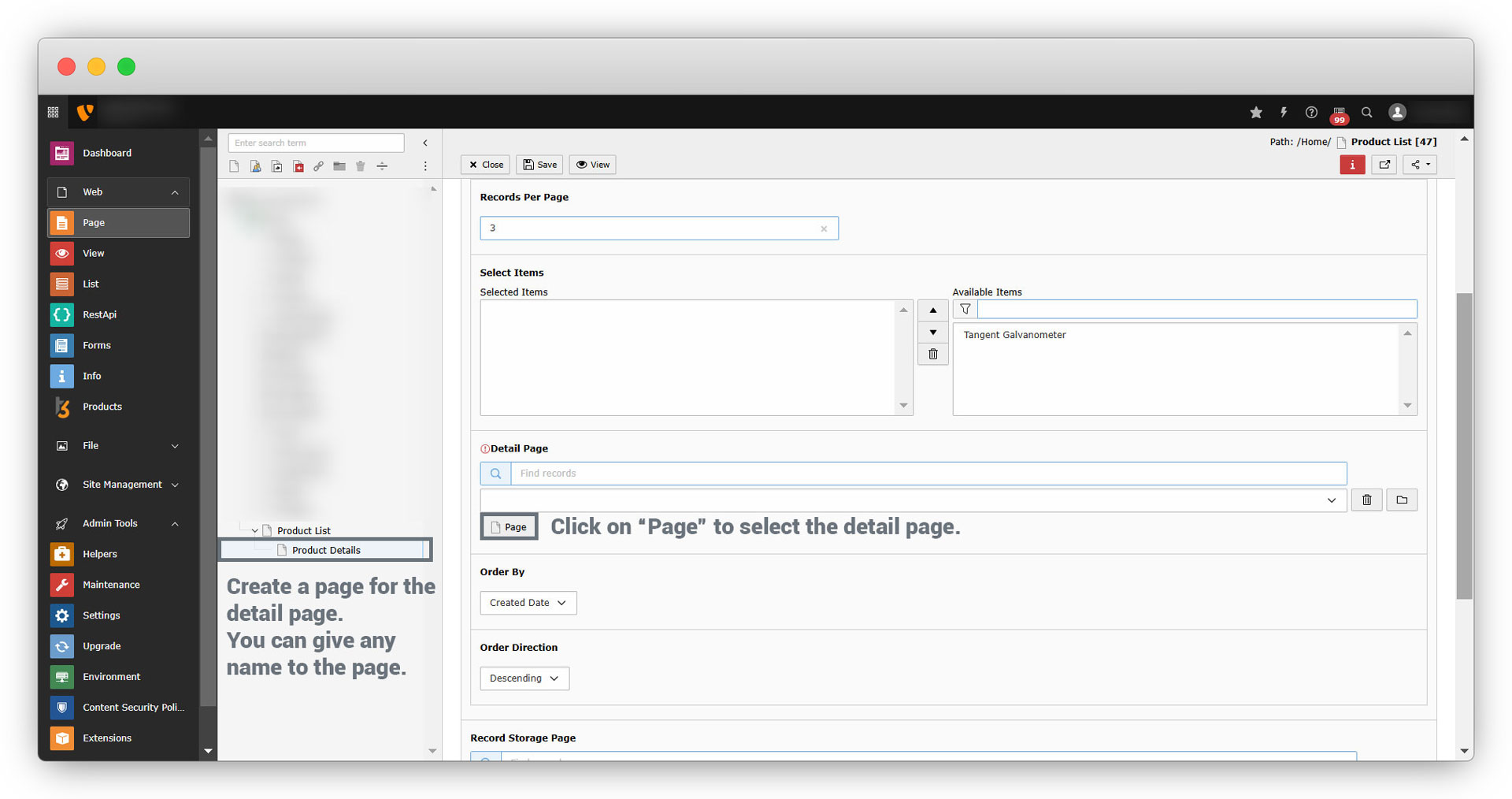Click the red information button

pos(1352,165)
